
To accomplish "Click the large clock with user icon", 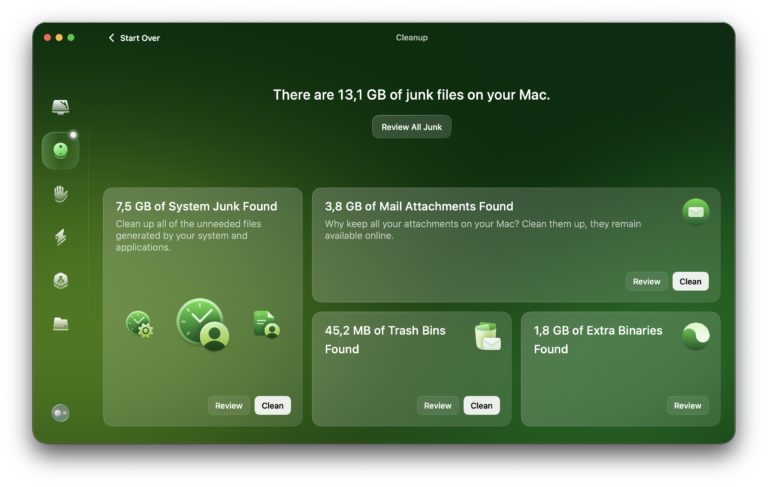I will point(202,324).
